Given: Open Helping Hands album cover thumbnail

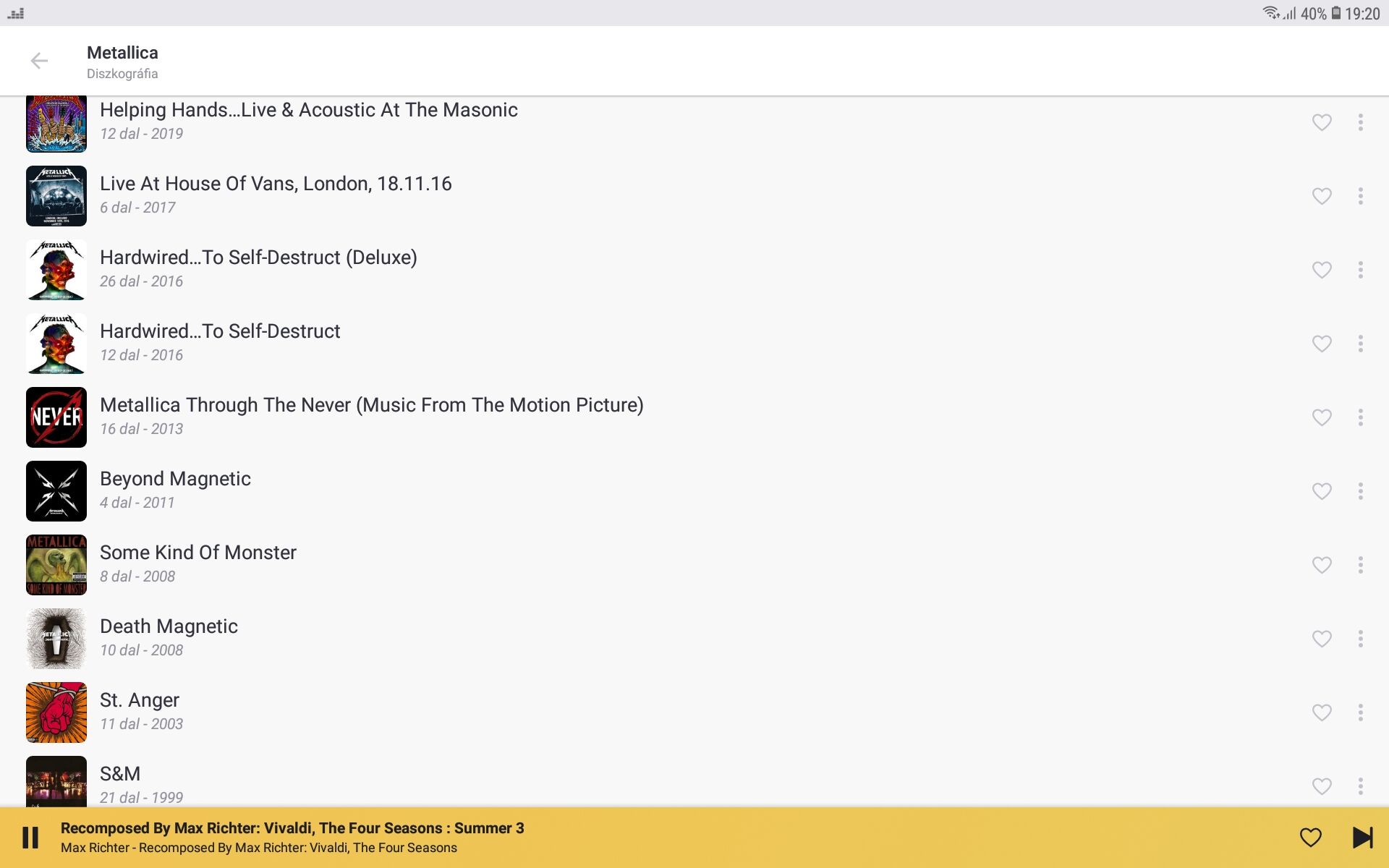Looking at the screenshot, I should (x=56, y=124).
